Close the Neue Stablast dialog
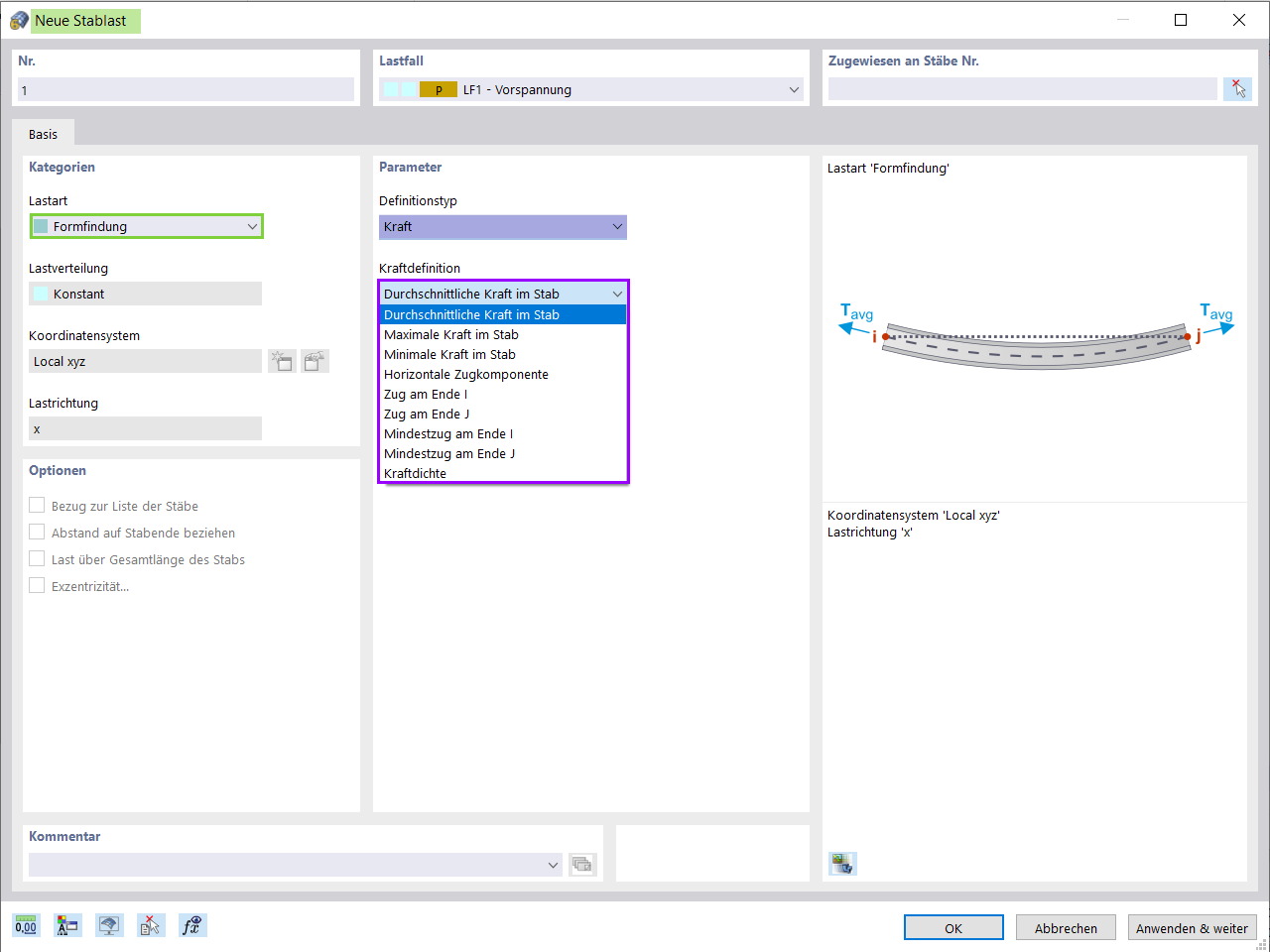The width and height of the screenshot is (1270, 952). (x=1239, y=20)
